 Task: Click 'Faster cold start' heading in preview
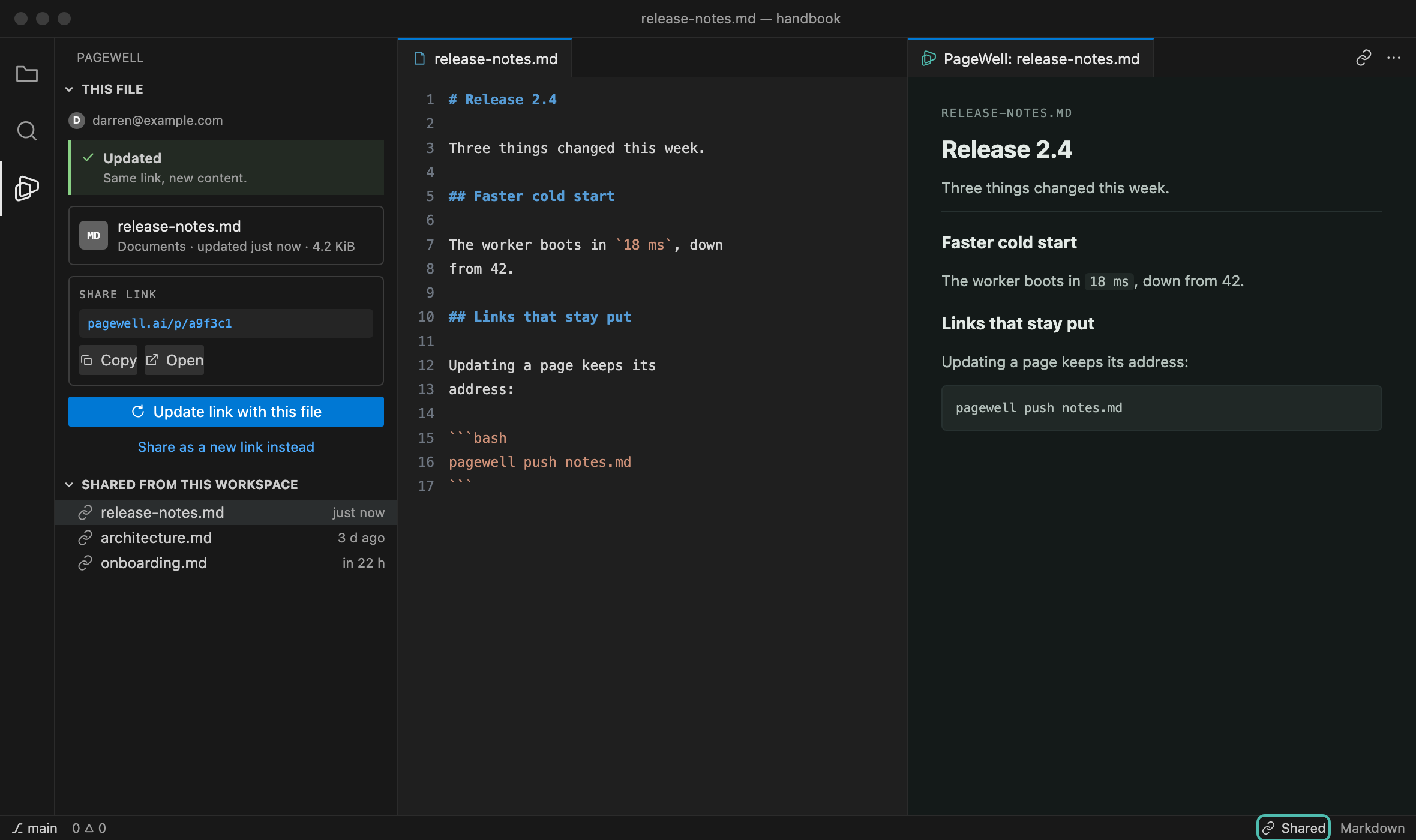pos(1009,242)
